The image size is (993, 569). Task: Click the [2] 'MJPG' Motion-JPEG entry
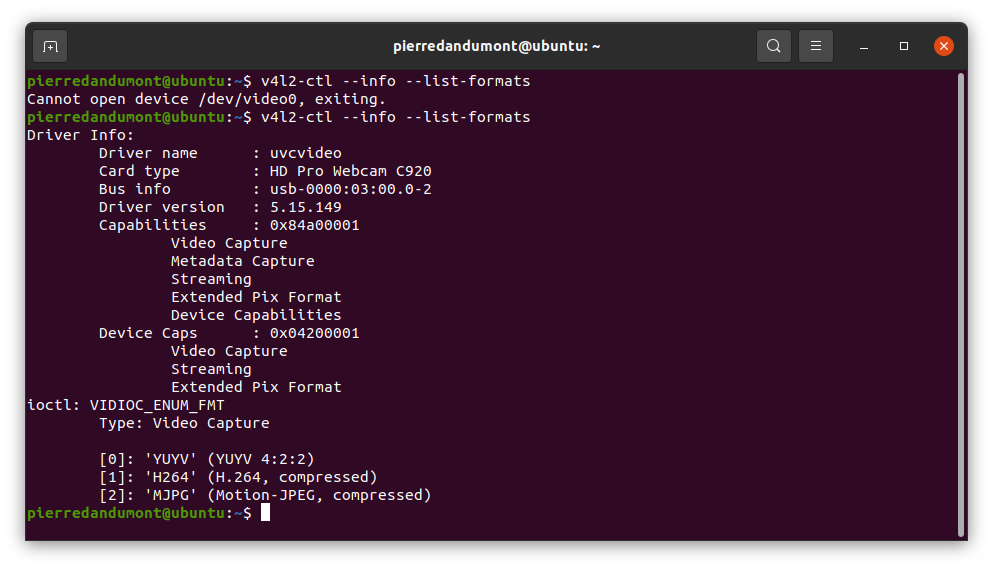[x=265, y=495]
